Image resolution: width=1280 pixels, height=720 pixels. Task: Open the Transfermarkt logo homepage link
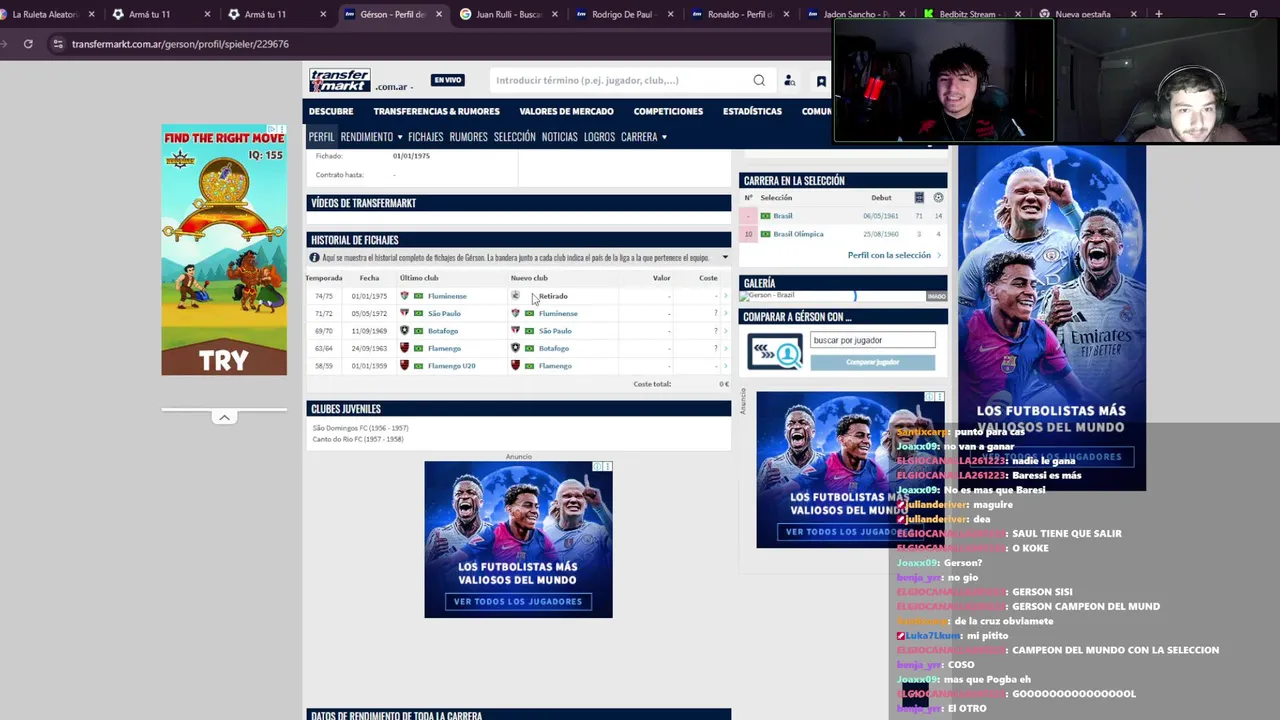(340, 80)
